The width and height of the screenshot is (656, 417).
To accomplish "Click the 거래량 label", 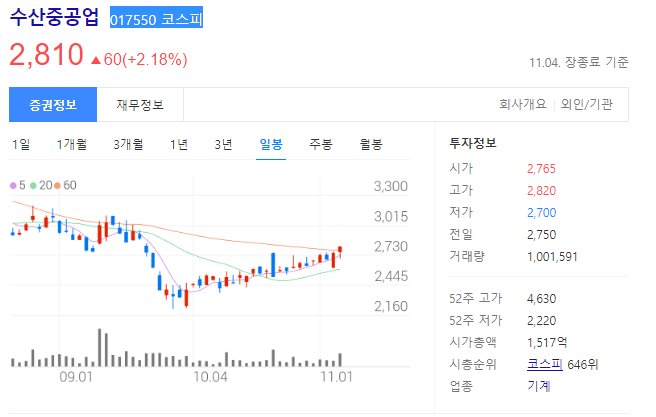I will click(x=466, y=256).
